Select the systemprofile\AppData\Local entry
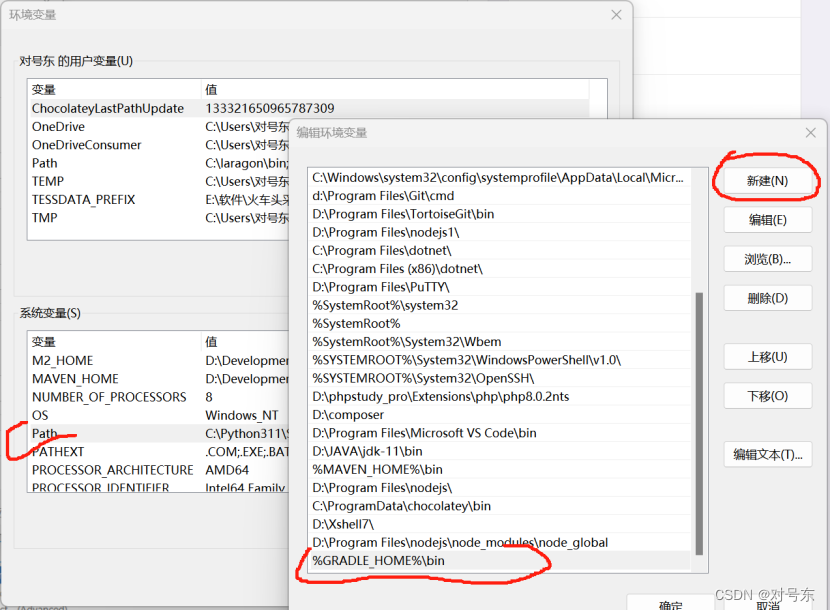Viewport: 830px width, 611px height. pyautogui.click(x=499, y=178)
